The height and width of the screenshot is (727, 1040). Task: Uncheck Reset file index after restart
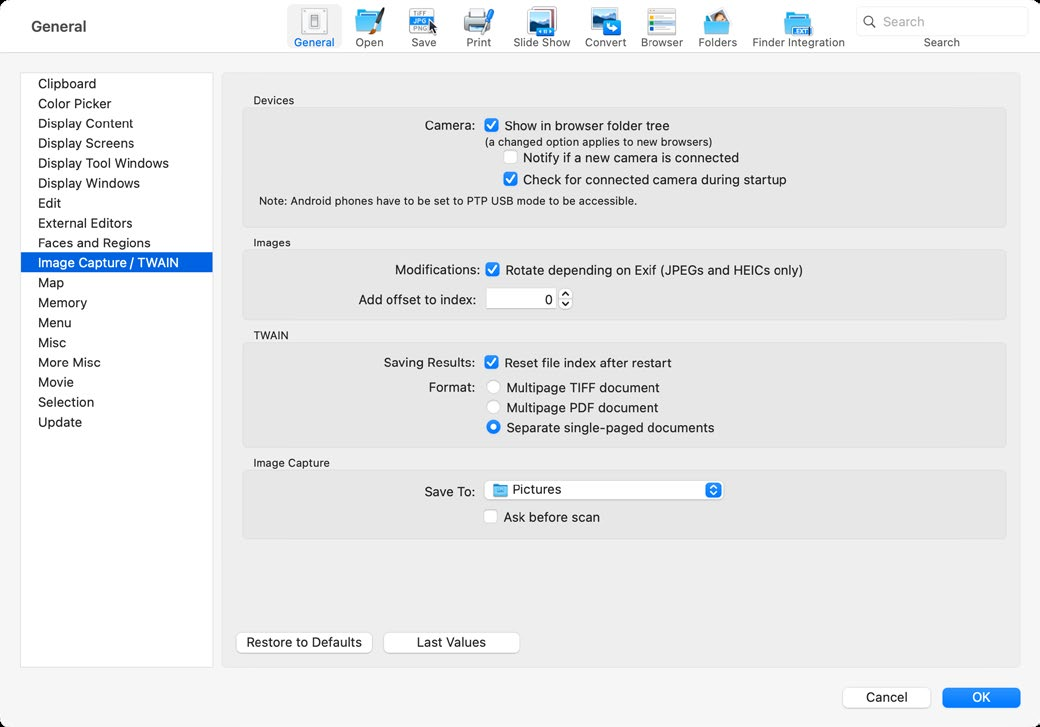(491, 362)
